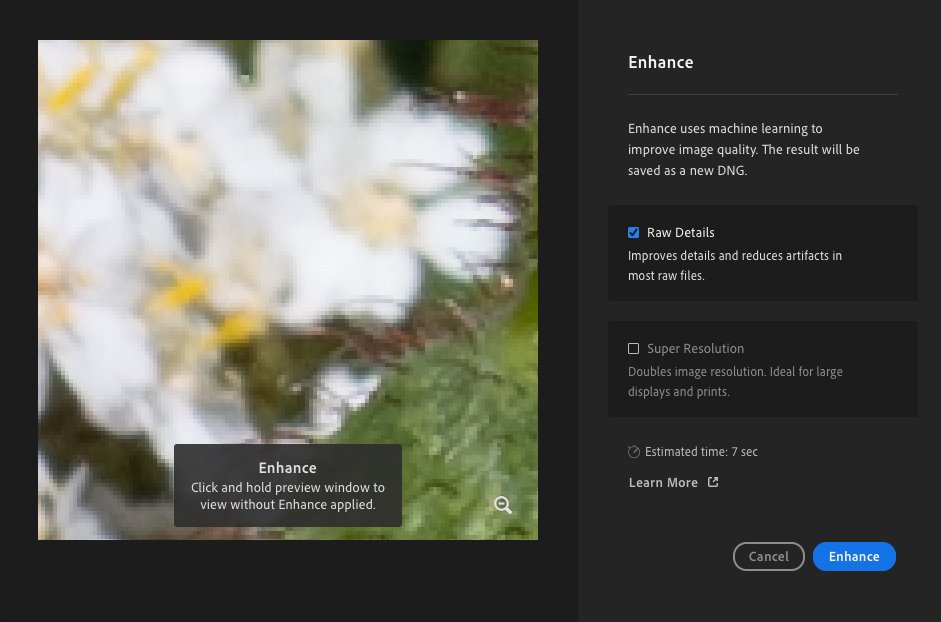Click 'Enhance uses machine learning' paragraph
The height and width of the screenshot is (622, 941).
tap(744, 149)
